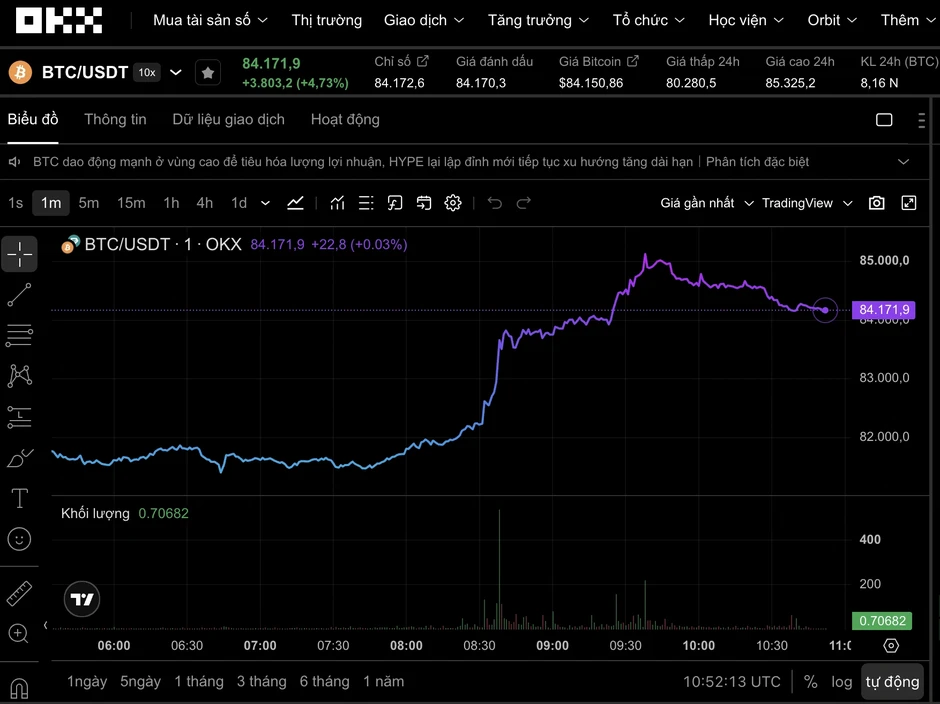940x704 pixels.
Task: Set range to 1ngày
Action: tap(87, 682)
